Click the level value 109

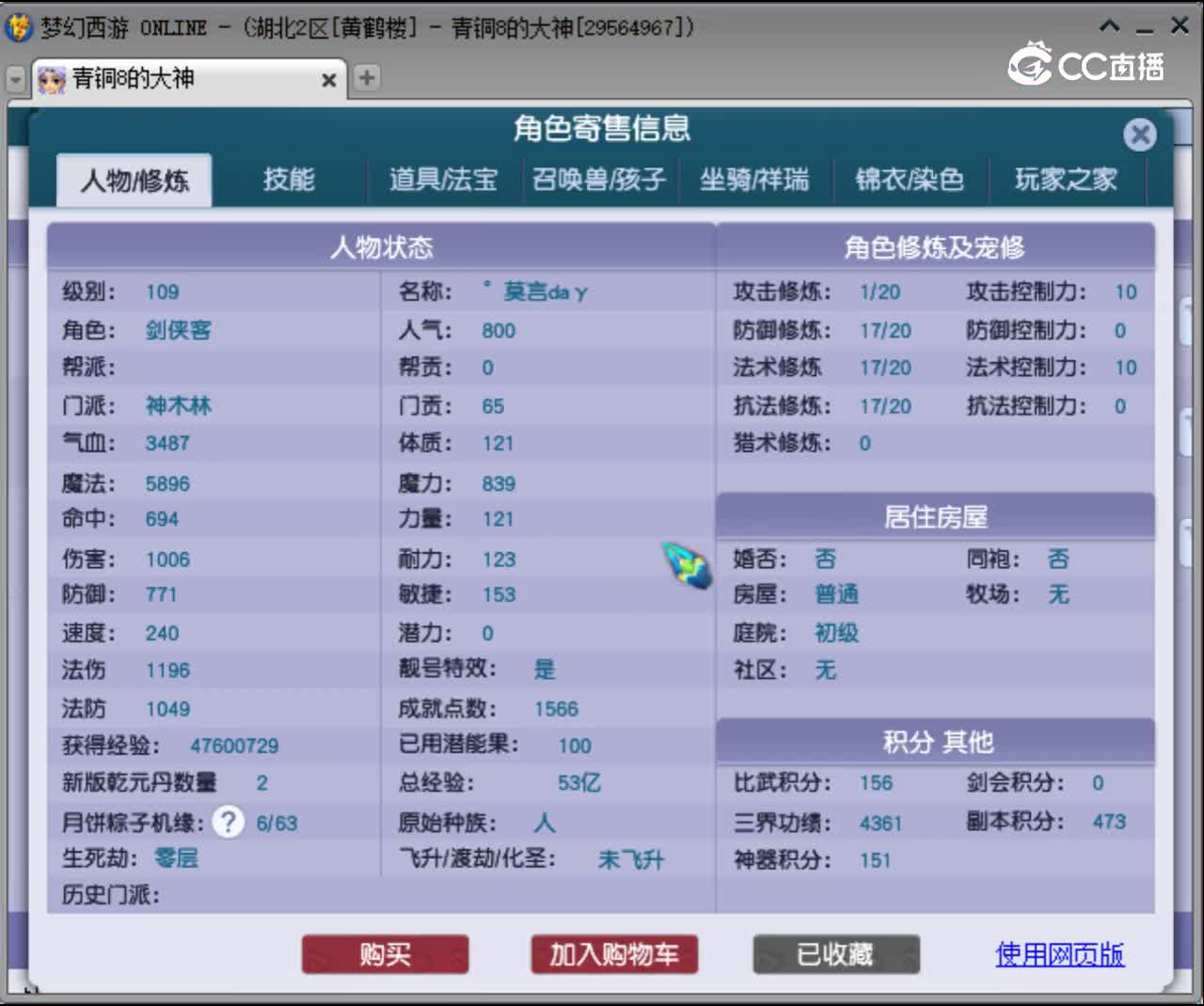click(162, 291)
